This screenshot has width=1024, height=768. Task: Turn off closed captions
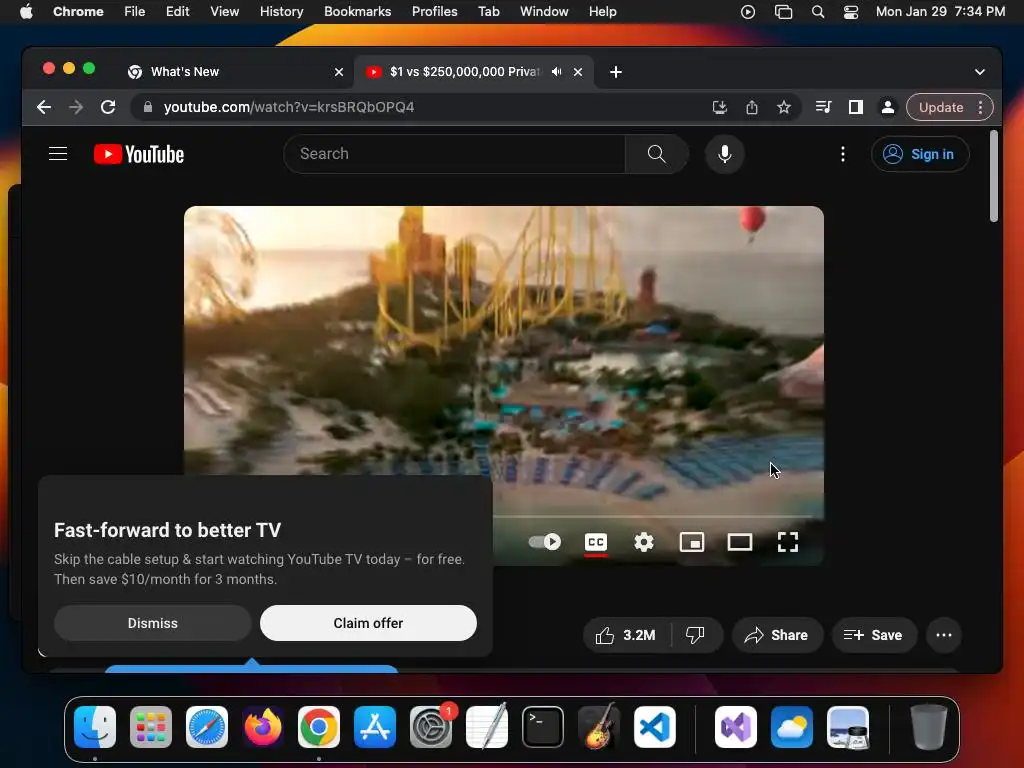(596, 542)
